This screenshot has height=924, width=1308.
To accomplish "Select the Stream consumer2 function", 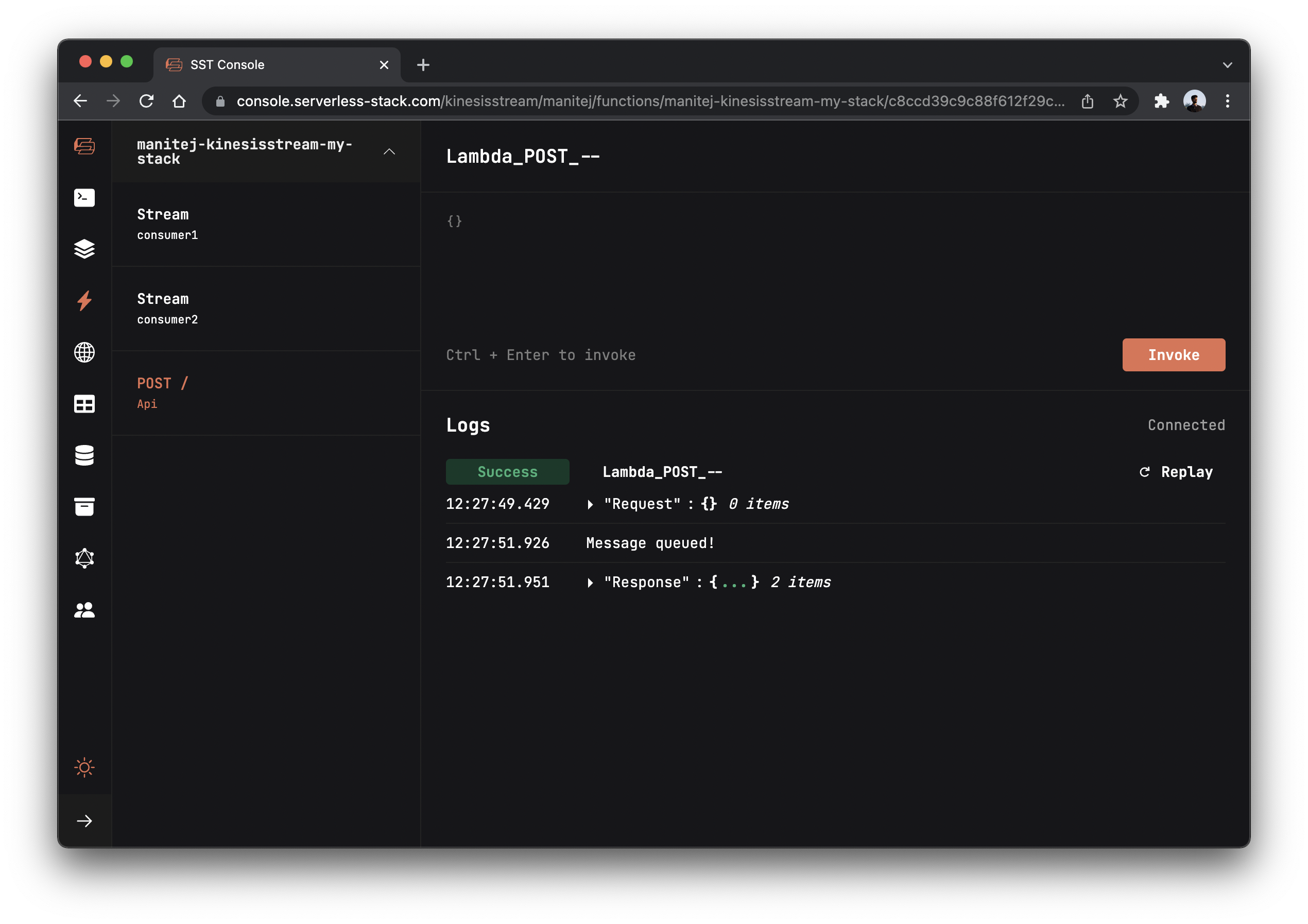I will [266, 308].
